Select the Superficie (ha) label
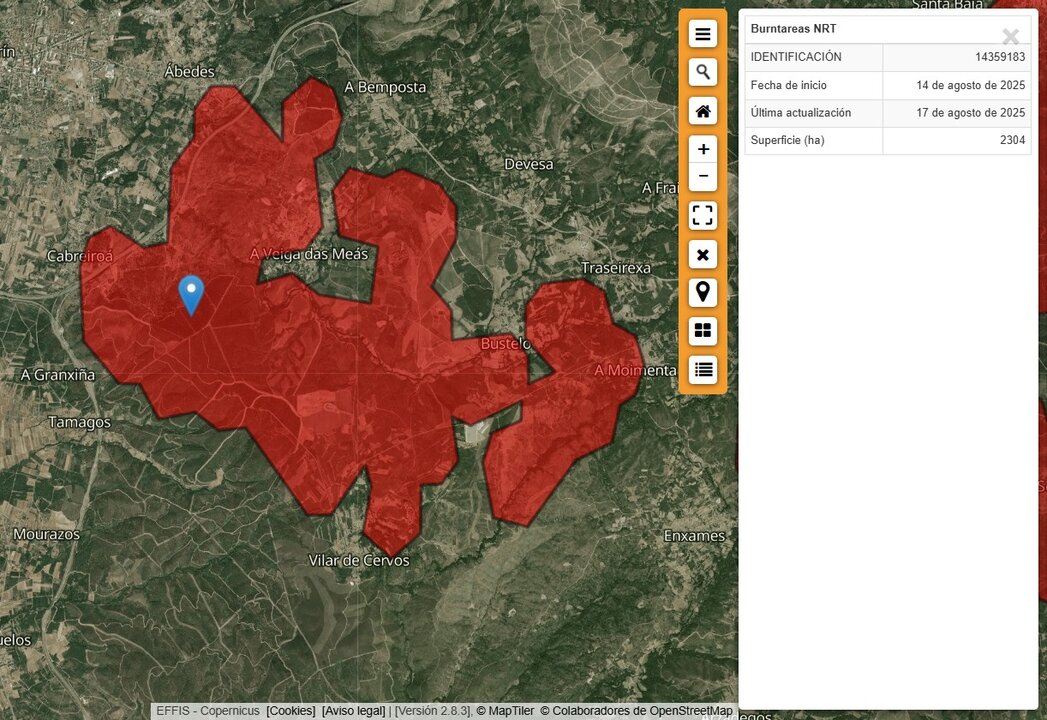The image size is (1047, 720). pyautogui.click(x=787, y=140)
